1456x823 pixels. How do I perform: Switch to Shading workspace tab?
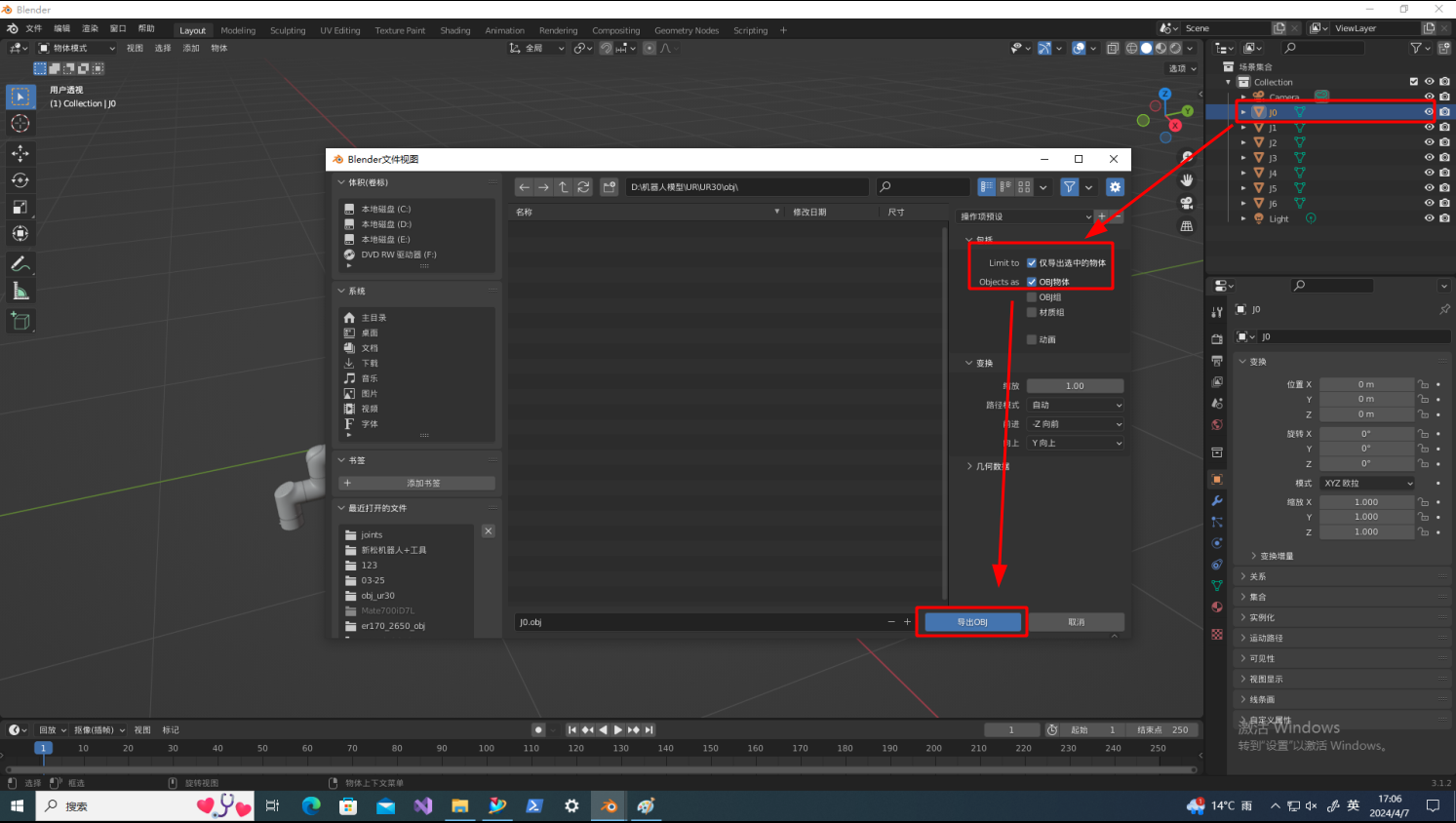tap(455, 30)
